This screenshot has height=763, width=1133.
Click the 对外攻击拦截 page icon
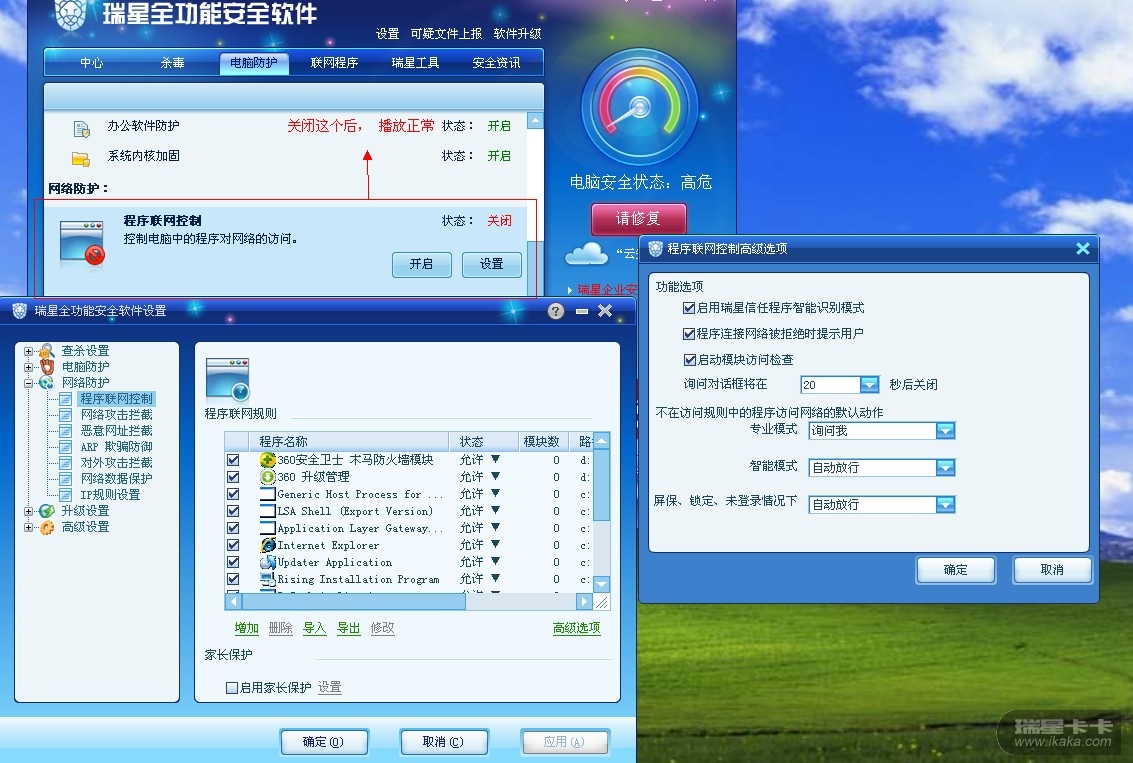[x=66, y=462]
